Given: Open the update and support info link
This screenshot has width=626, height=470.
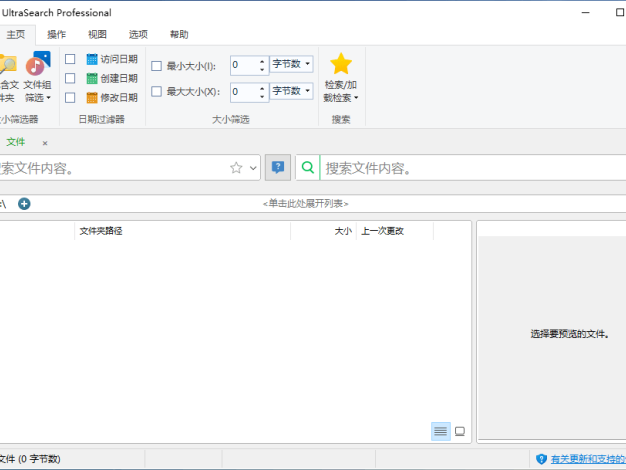Looking at the screenshot, I should click(588, 459).
